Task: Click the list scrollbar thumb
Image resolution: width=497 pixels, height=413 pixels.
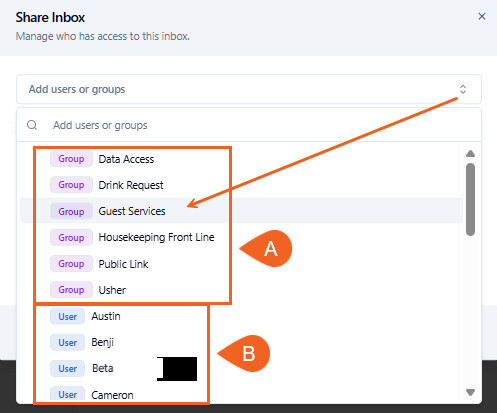Action: [470, 199]
